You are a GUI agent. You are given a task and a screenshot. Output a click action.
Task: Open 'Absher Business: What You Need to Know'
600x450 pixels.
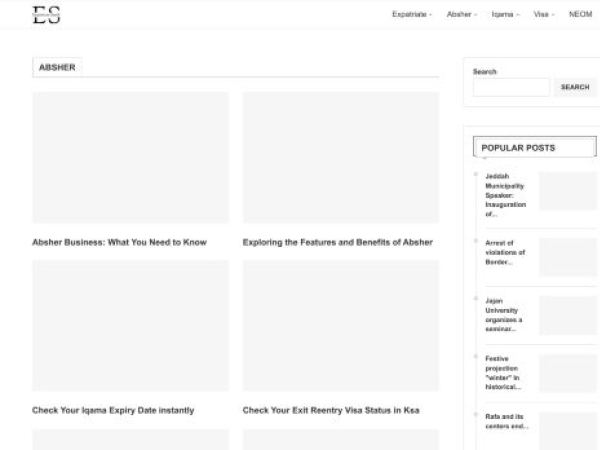[119, 242]
